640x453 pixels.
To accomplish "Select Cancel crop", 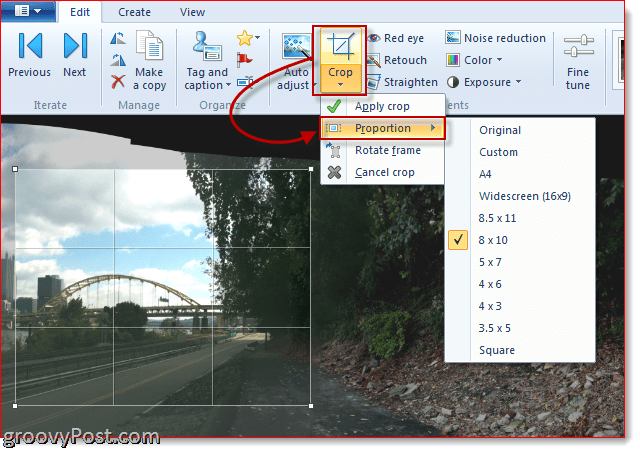I will click(x=382, y=172).
